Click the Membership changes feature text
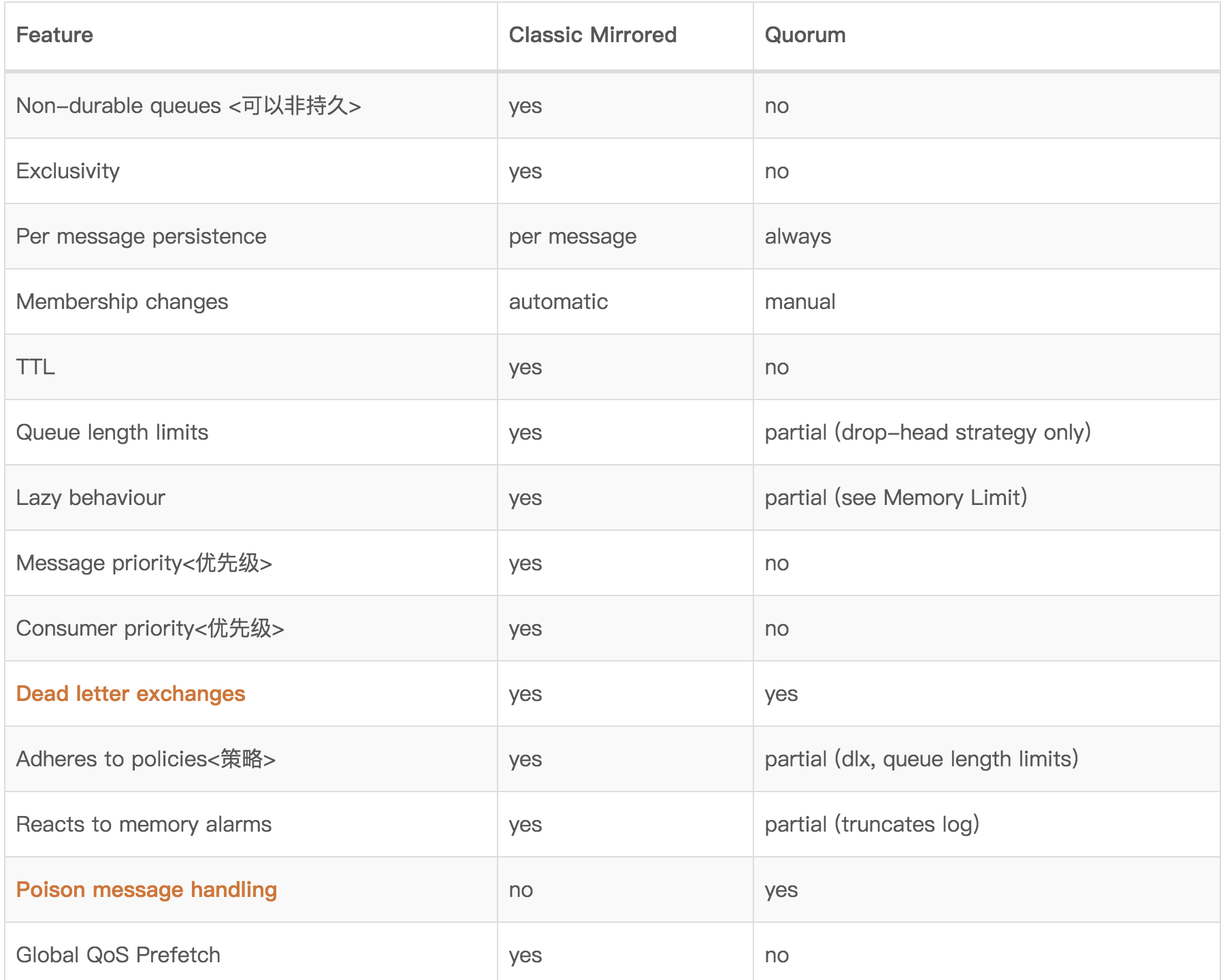The height and width of the screenshot is (980, 1221). (122, 301)
